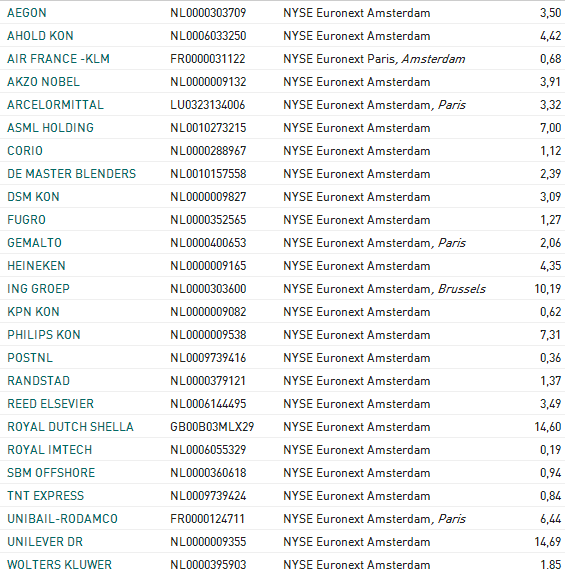
Task: Open AKZO NOBEL stock page
Action: [x=44, y=82]
